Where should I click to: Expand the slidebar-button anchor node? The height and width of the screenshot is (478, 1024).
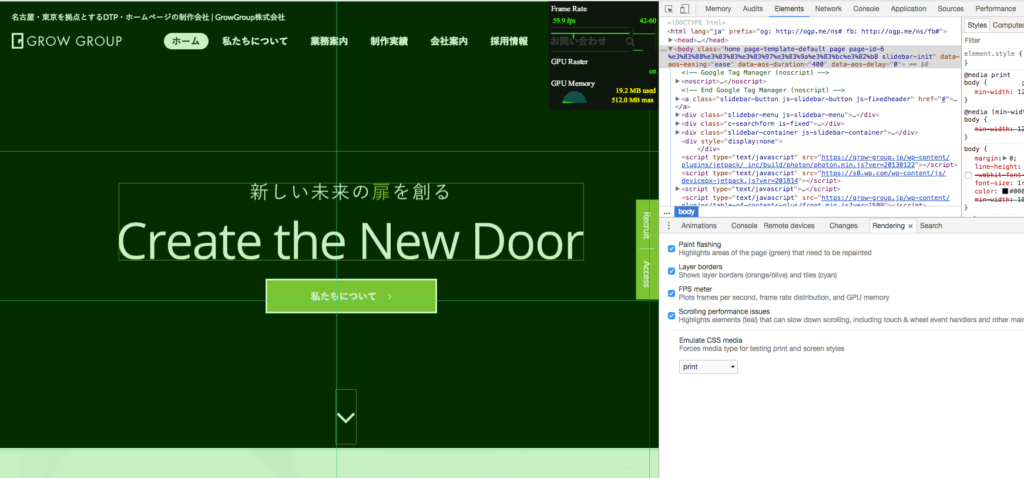pyautogui.click(x=678, y=99)
